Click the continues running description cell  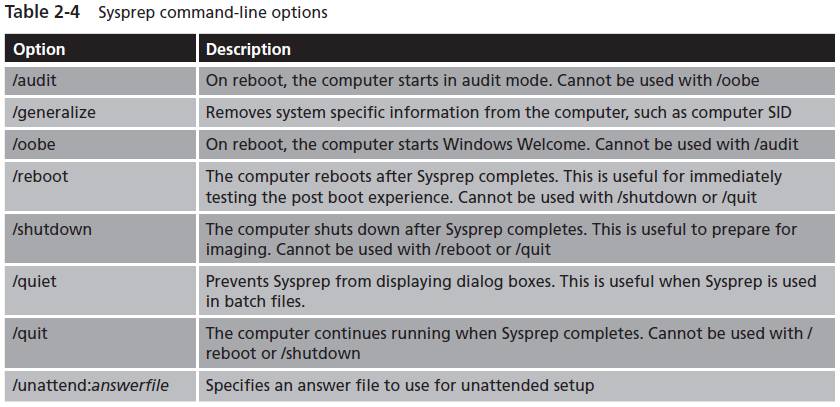517,343
